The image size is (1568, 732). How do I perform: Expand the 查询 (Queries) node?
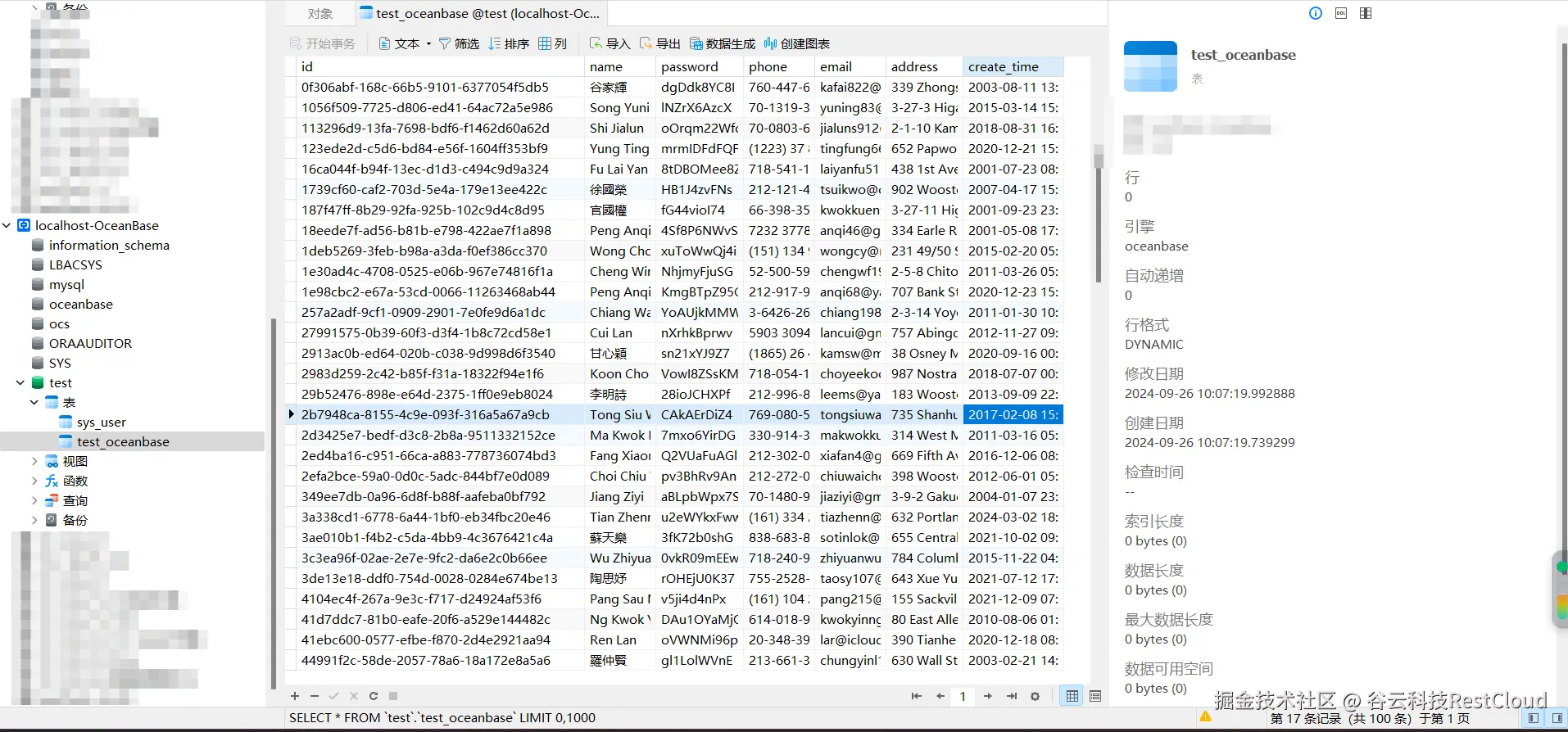[x=34, y=500]
